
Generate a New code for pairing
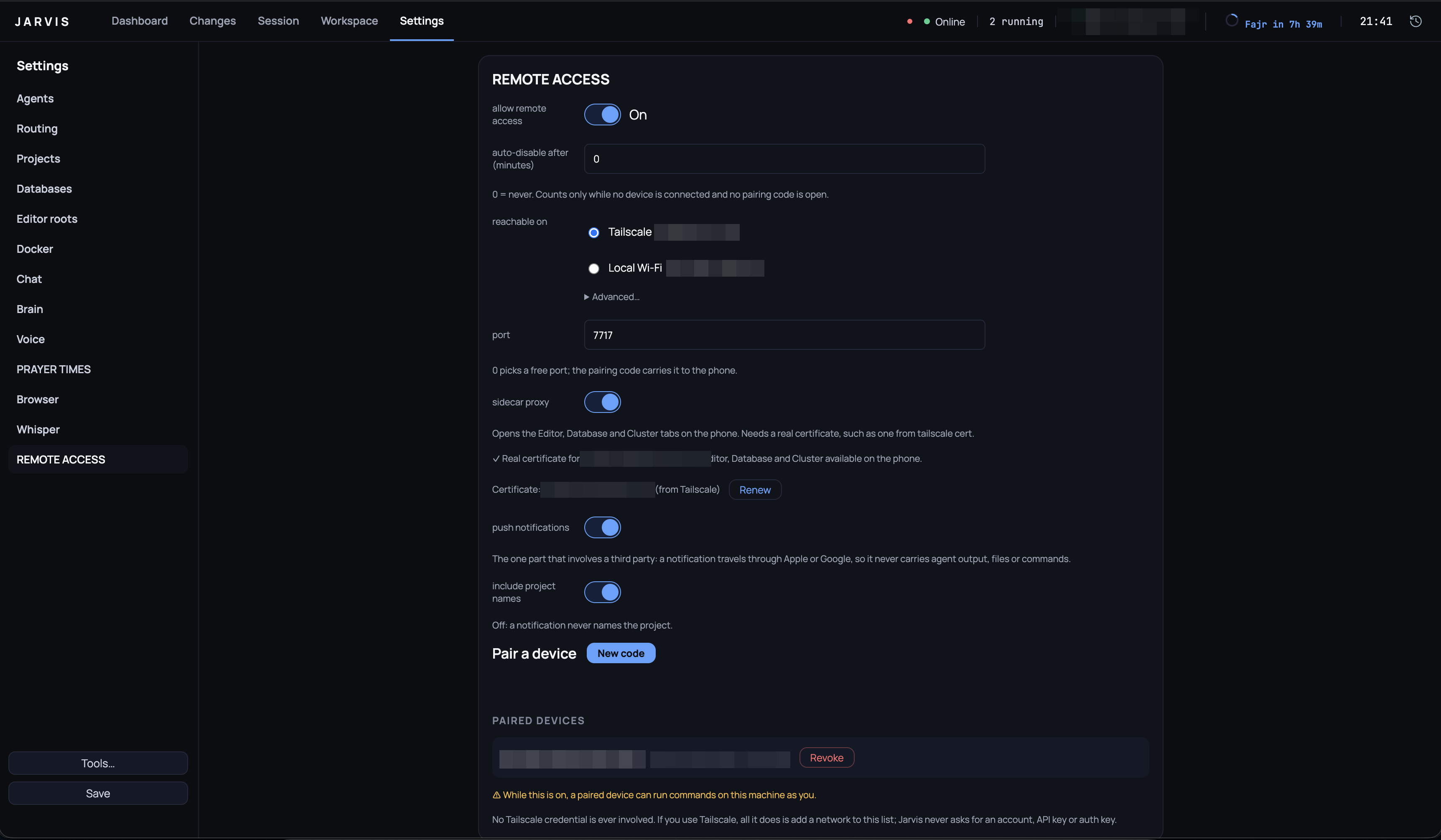point(621,653)
